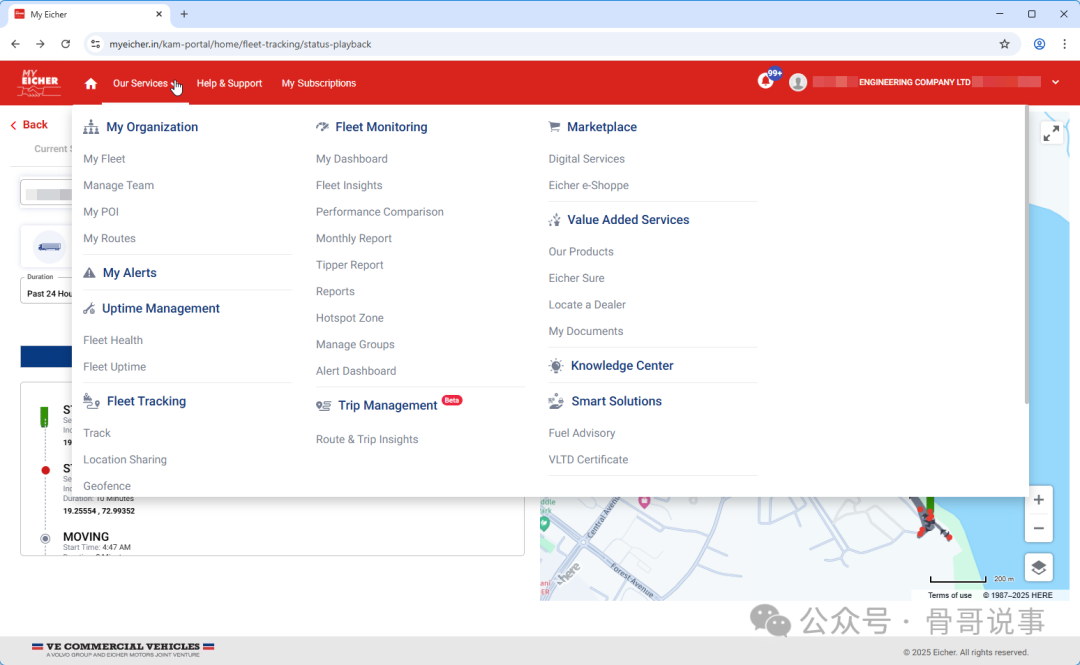Image resolution: width=1080 pixels, height=665 pixels.
Task: Open a new browser tab
Action: coord(184,14)
